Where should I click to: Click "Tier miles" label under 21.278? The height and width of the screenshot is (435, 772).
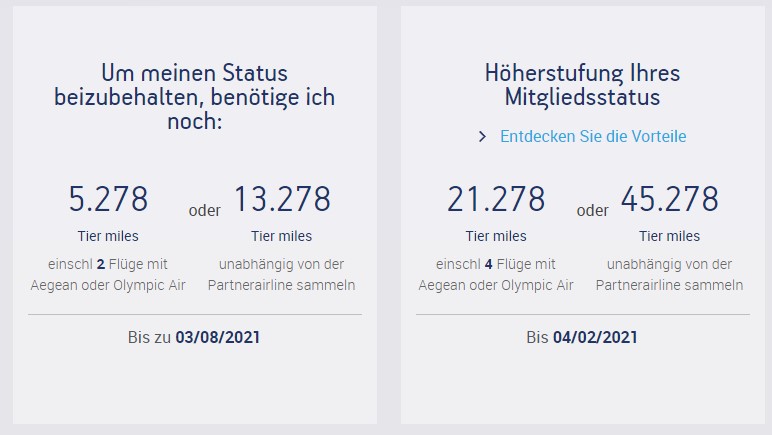pyautogui.click(x=496, y=236)
